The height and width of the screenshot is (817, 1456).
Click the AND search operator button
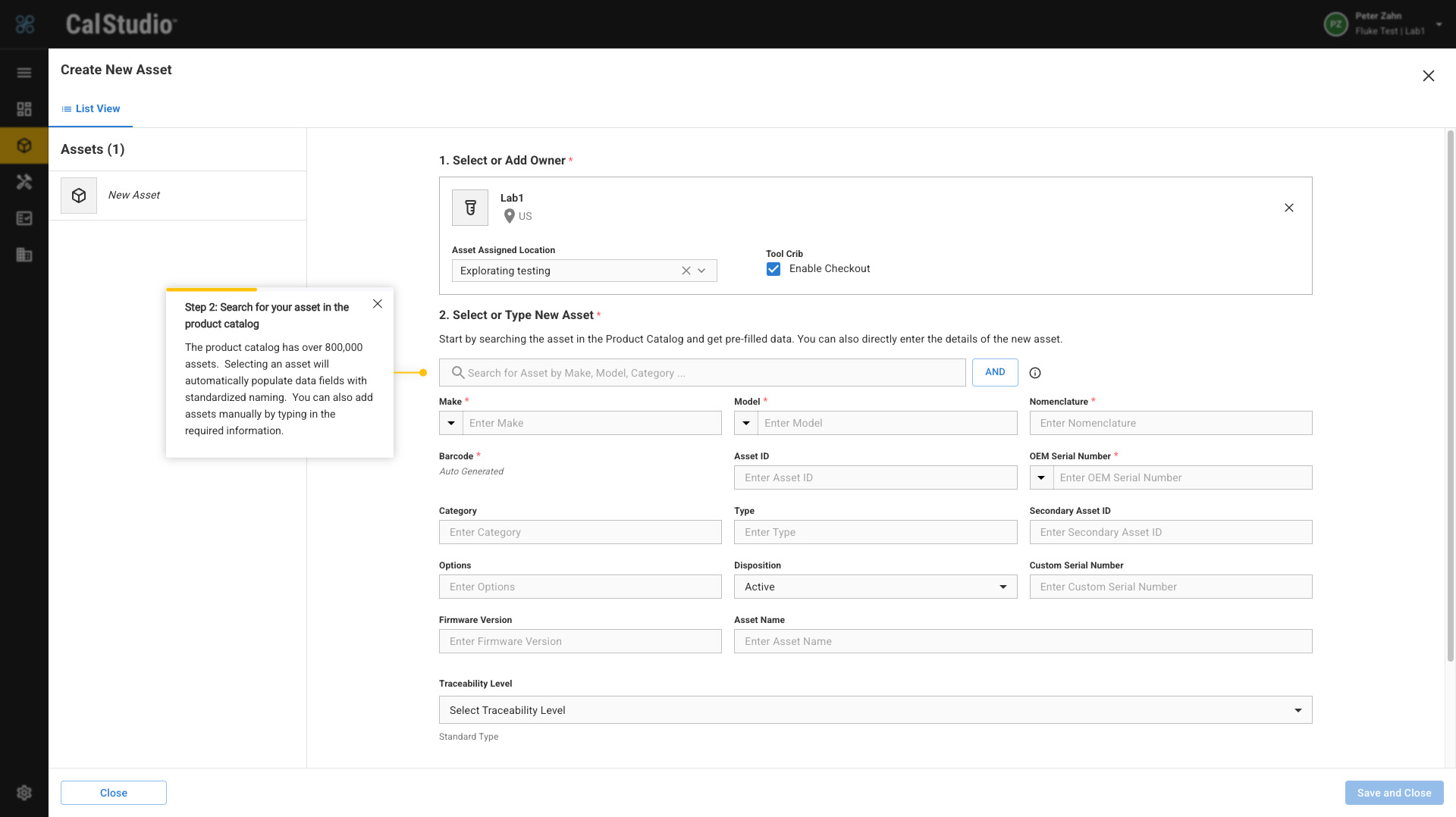(x=995, y=372)
